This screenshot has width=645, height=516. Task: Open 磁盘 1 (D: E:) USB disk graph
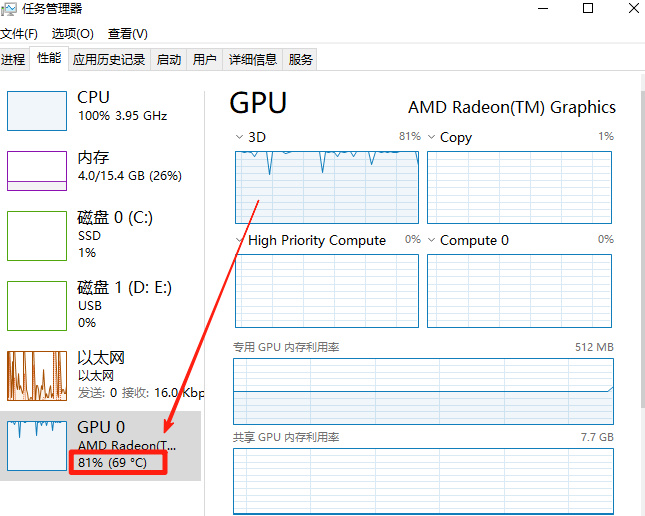point(37,305)
